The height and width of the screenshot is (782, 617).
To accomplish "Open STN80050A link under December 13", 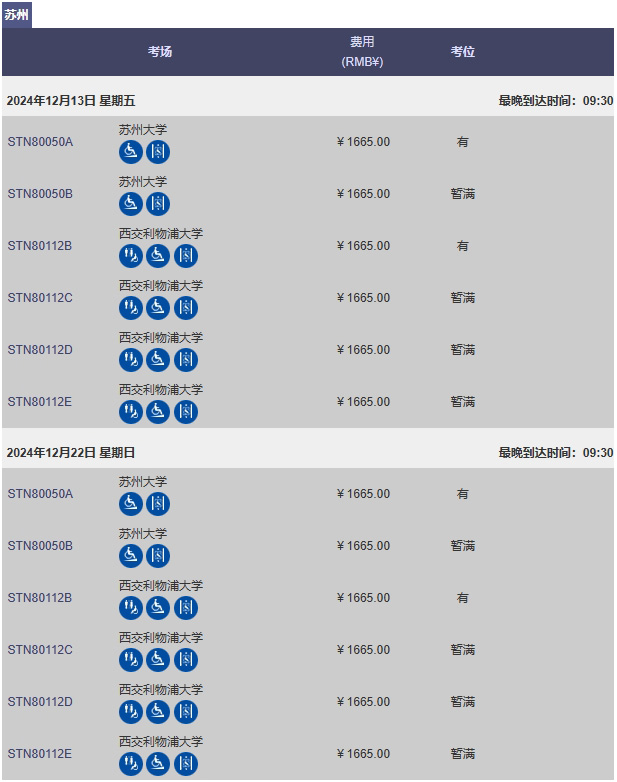I will tap(40, 142).
